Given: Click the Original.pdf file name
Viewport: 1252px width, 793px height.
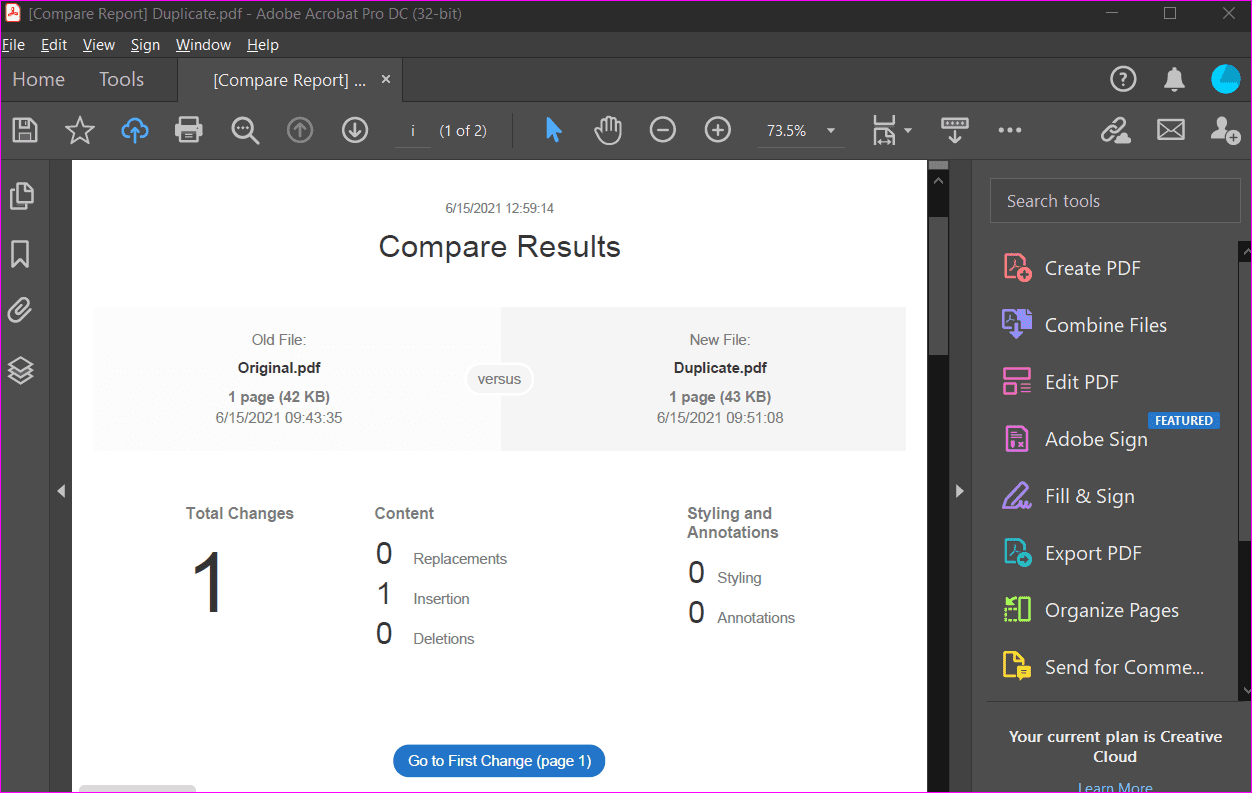Looking at the screenshot, I should click(279, 368).
